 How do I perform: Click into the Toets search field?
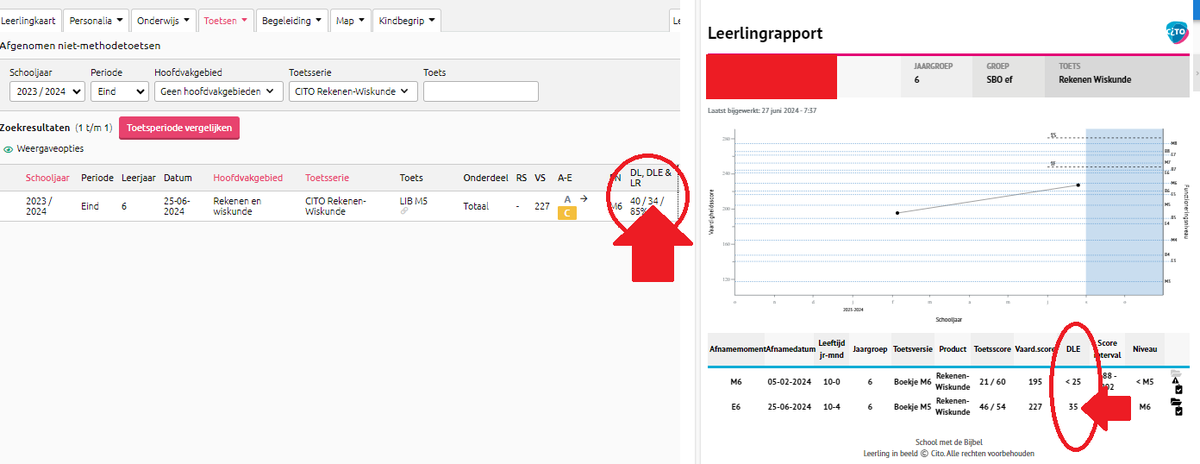click(x=481, y=91)
